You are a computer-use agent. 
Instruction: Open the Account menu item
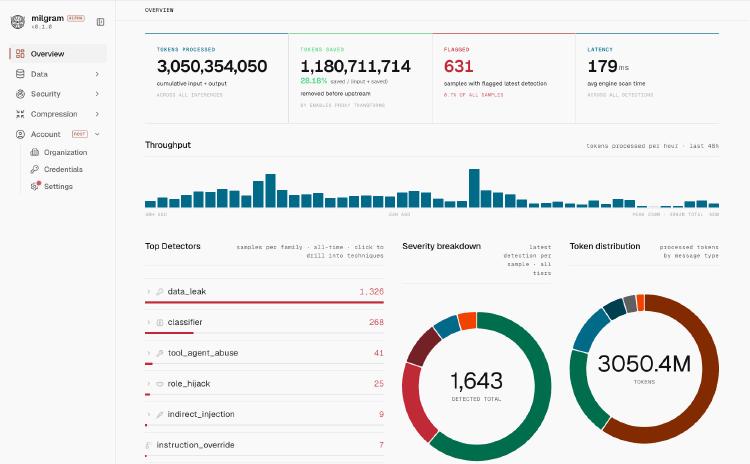(58, 134)
